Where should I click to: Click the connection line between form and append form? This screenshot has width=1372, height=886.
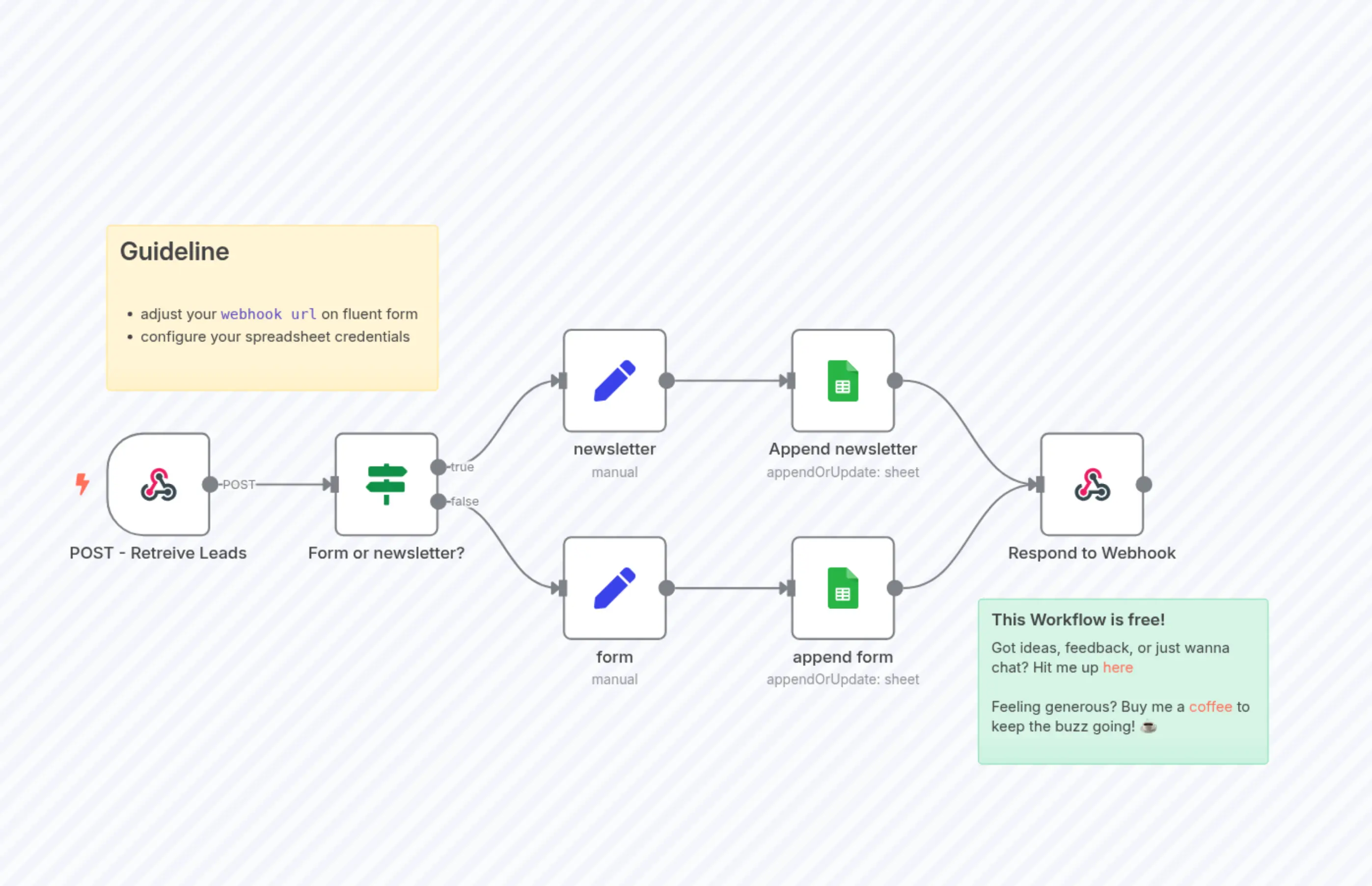pyautogui.click(x=728, y=588)
